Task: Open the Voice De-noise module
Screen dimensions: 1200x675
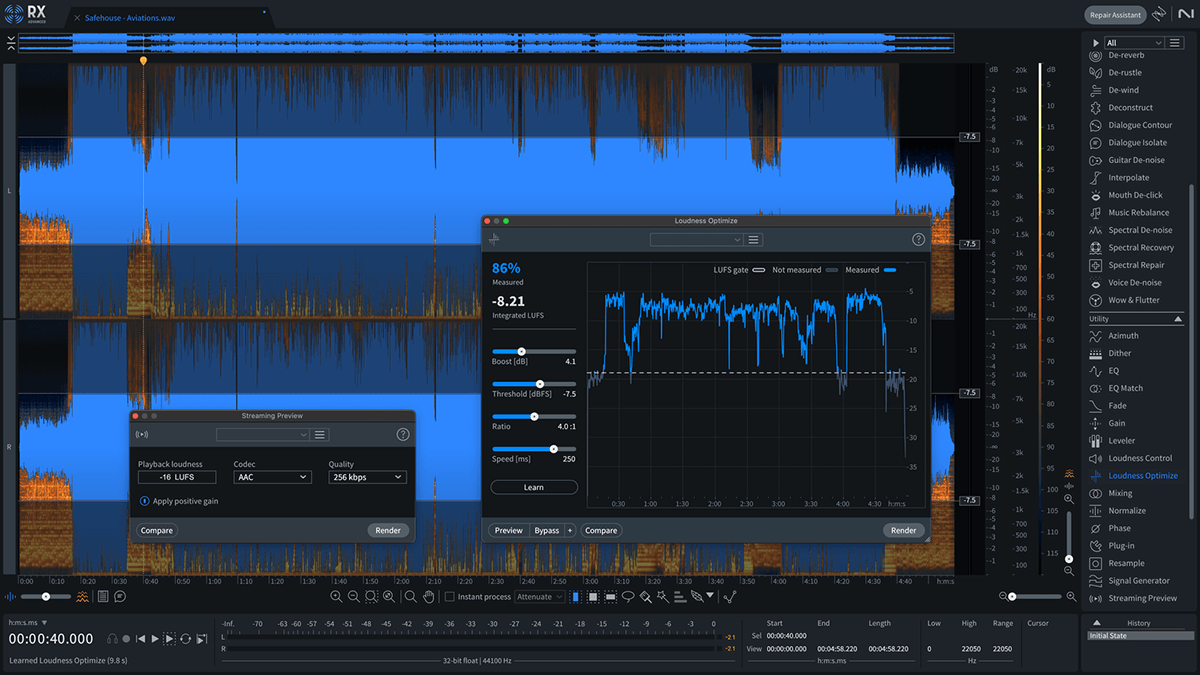Action: point(1135,283)
